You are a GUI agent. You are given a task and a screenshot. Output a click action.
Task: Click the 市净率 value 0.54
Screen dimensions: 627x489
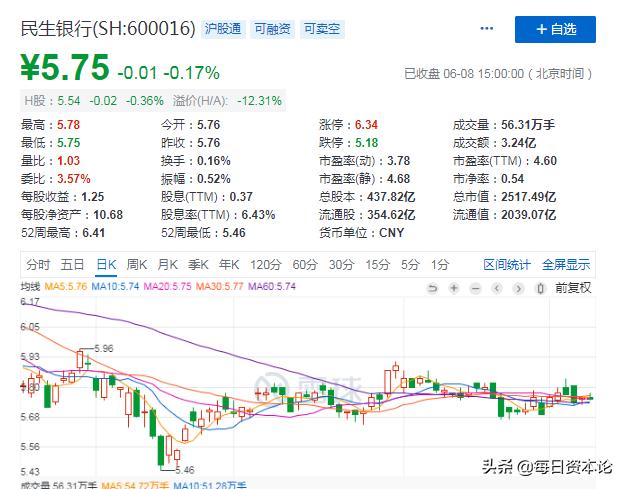(x=512, y=179)
